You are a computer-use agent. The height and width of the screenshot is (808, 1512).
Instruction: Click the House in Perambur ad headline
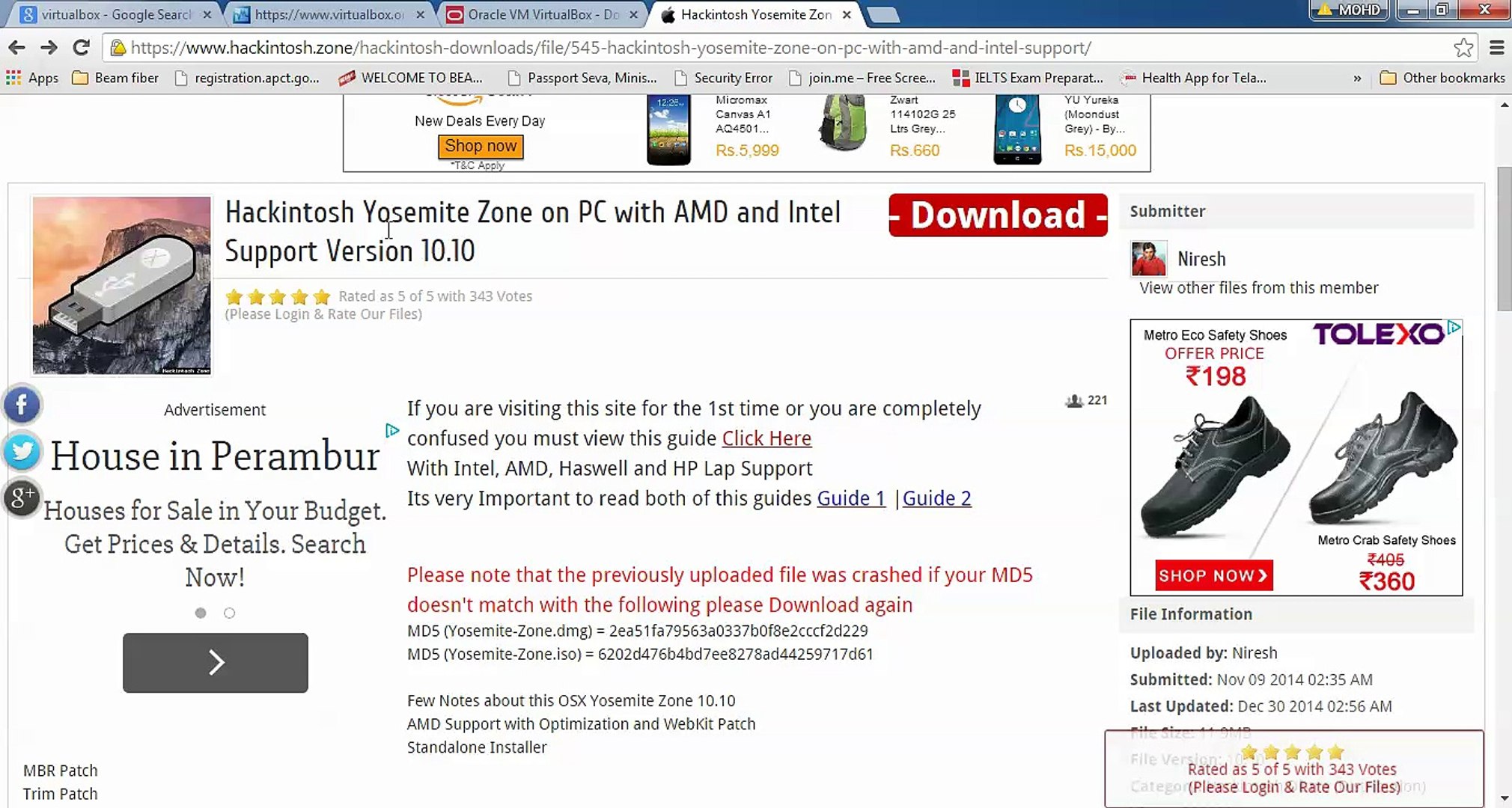[x=216, y=456]
